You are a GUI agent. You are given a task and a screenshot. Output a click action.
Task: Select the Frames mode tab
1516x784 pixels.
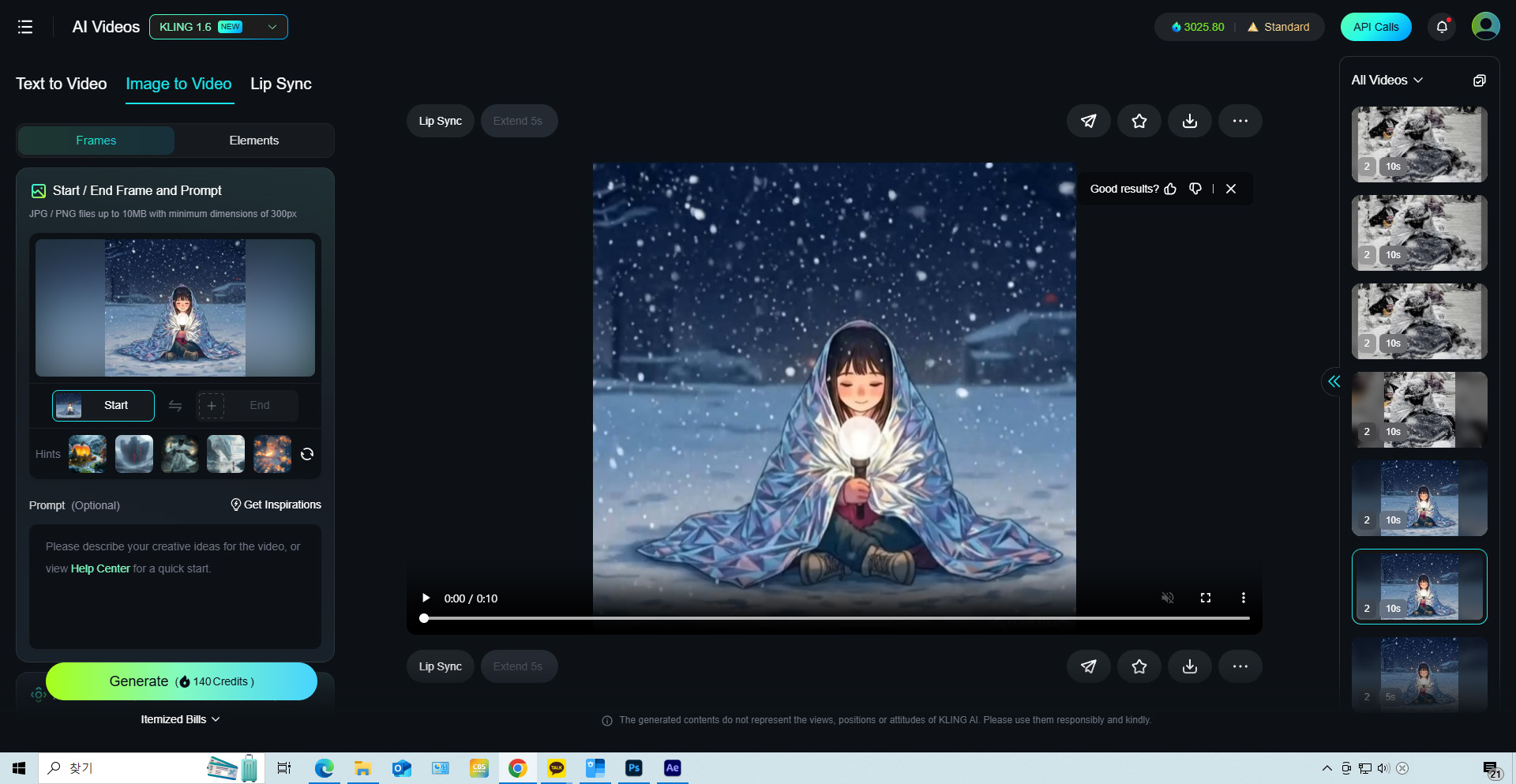[x=96, y=141]
